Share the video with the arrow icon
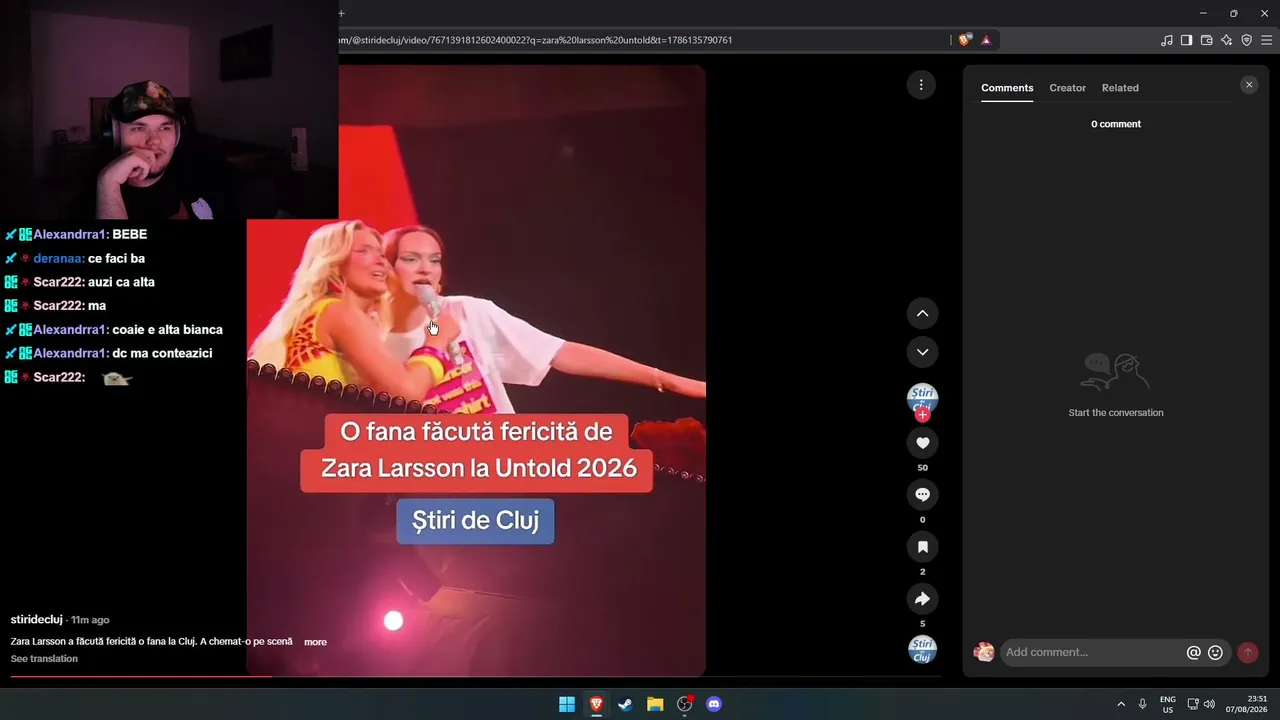The image size is (1280, 720). tap(922, 599)
